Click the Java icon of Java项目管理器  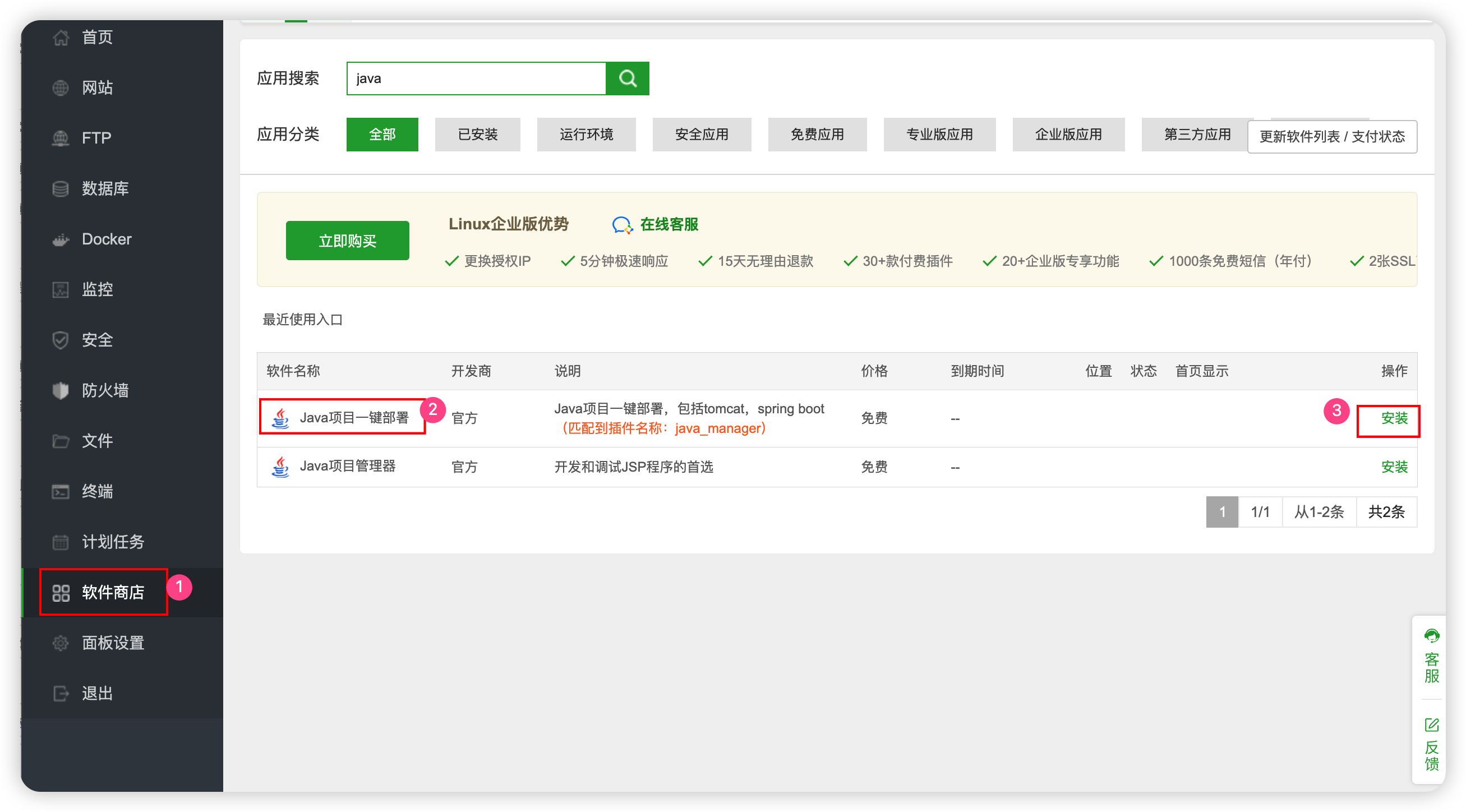tap(280, 467)
